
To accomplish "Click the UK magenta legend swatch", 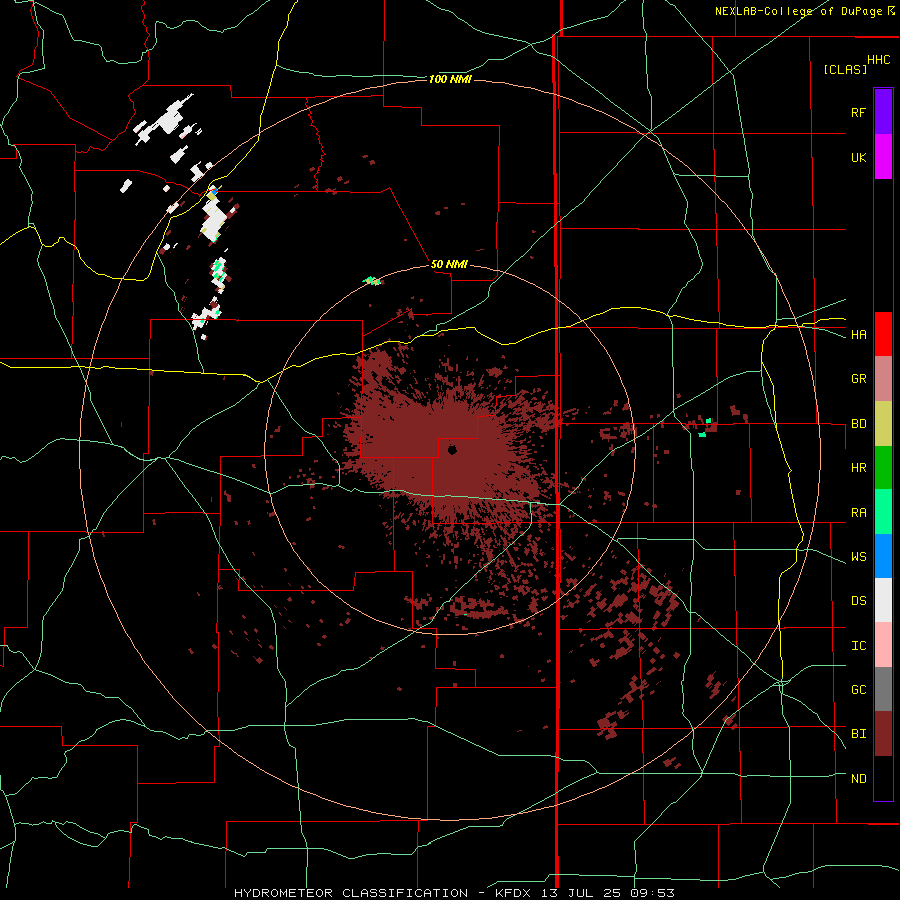I will [883, 156].
